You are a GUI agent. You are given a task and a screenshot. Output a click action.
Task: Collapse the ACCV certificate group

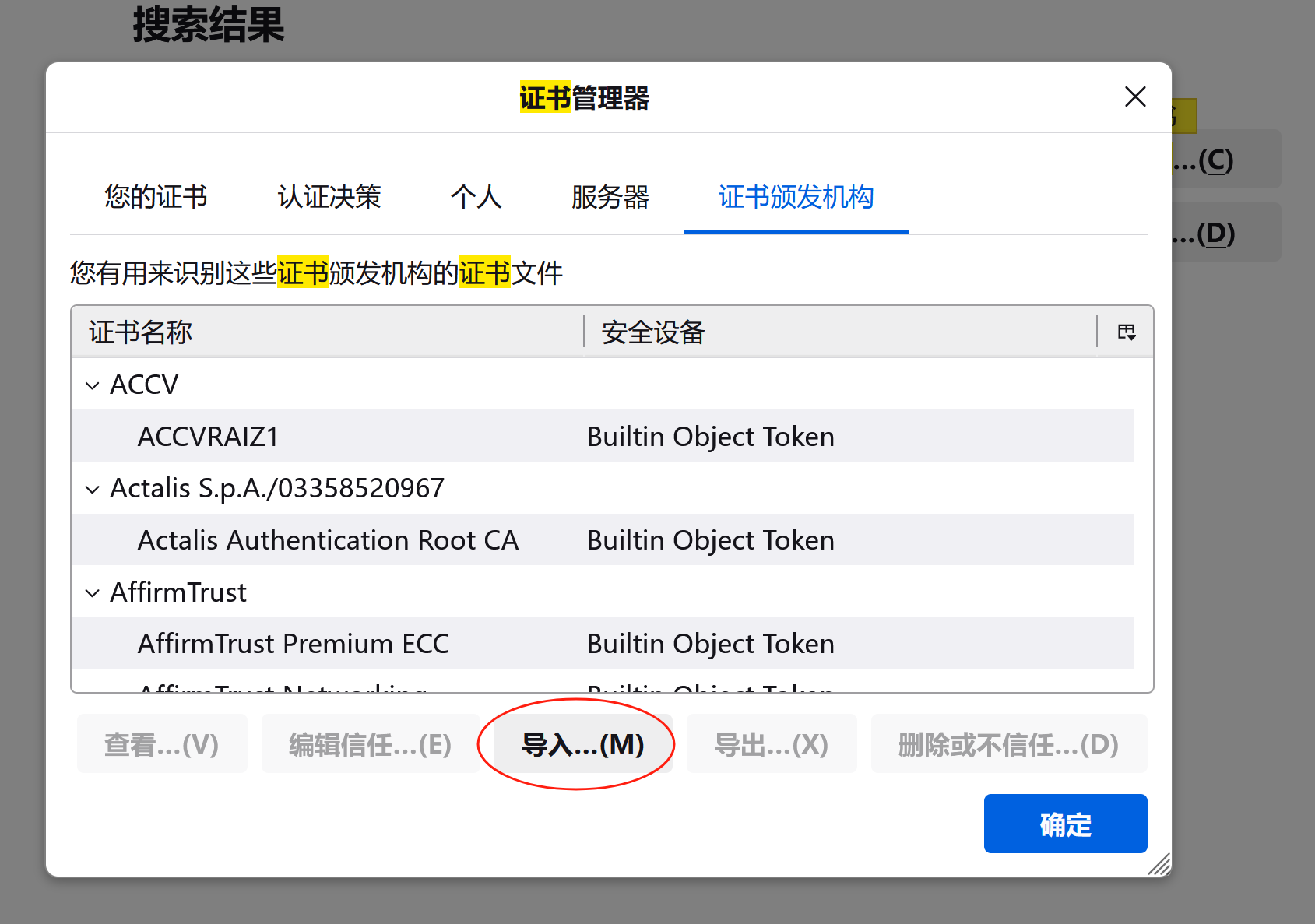click(92, 384)
